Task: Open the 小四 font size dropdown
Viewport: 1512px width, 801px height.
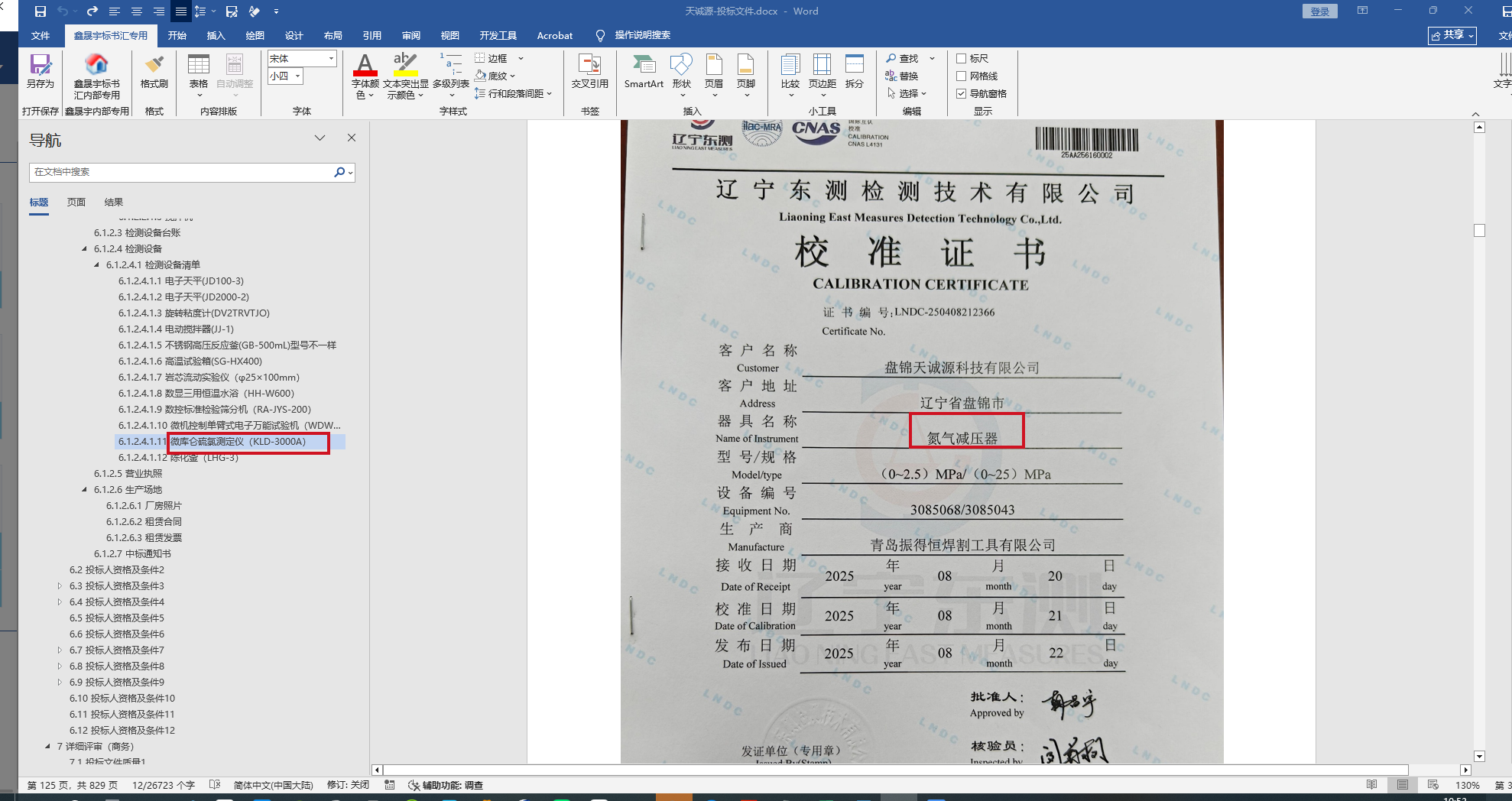Action: 297,76
